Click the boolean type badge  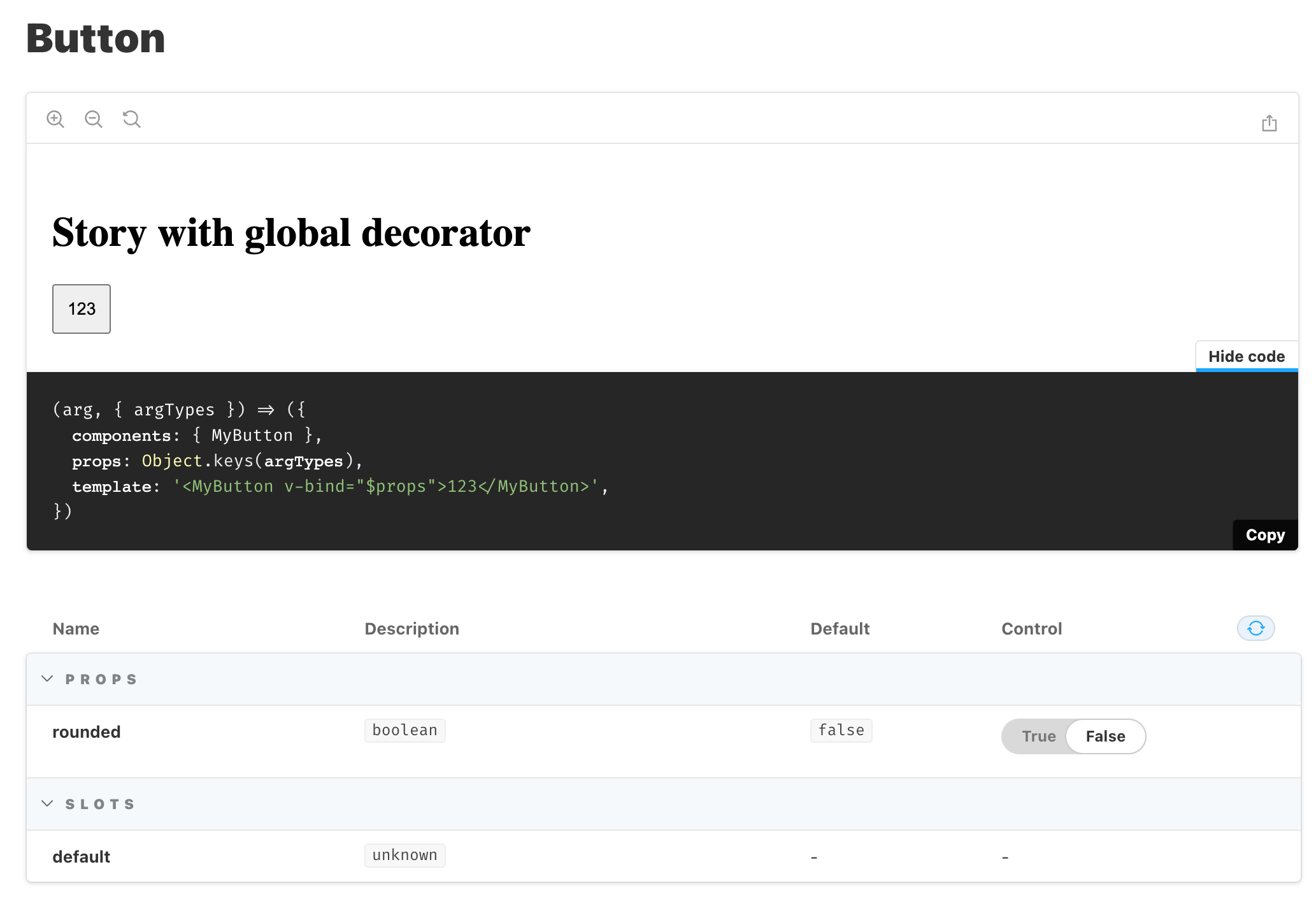click(x=404, y=730)
